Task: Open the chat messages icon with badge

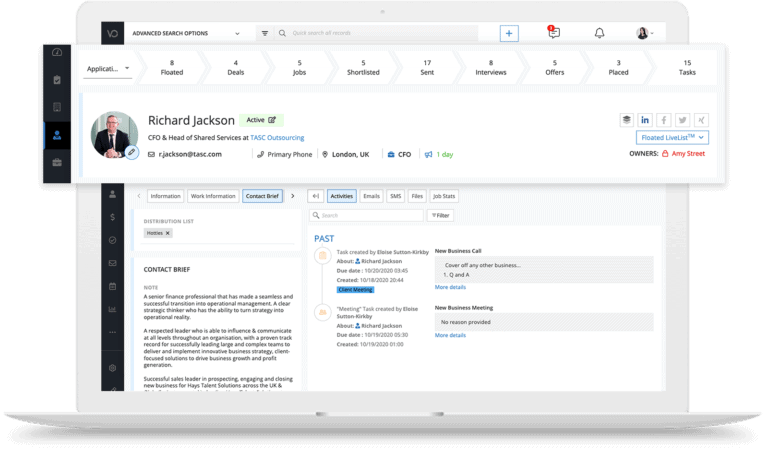Action: pos(553,32)
